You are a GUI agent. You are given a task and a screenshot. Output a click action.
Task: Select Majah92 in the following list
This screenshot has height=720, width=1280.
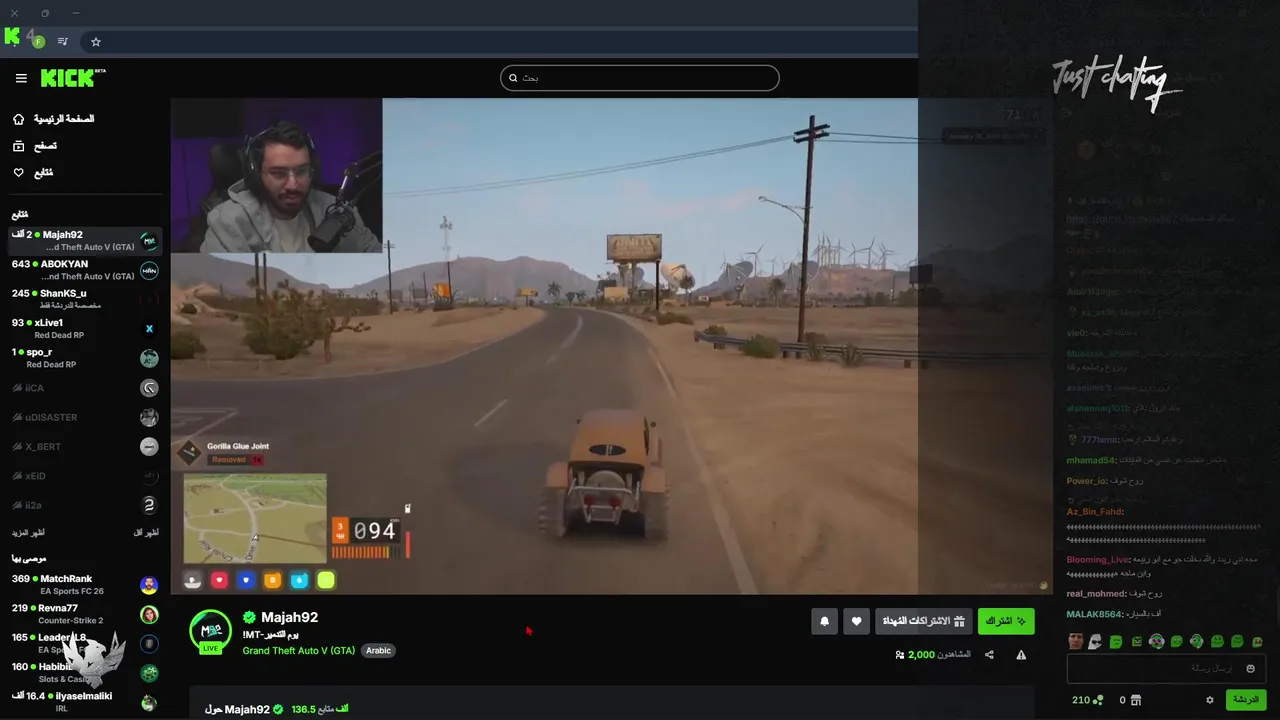click(x=85, y=241)
